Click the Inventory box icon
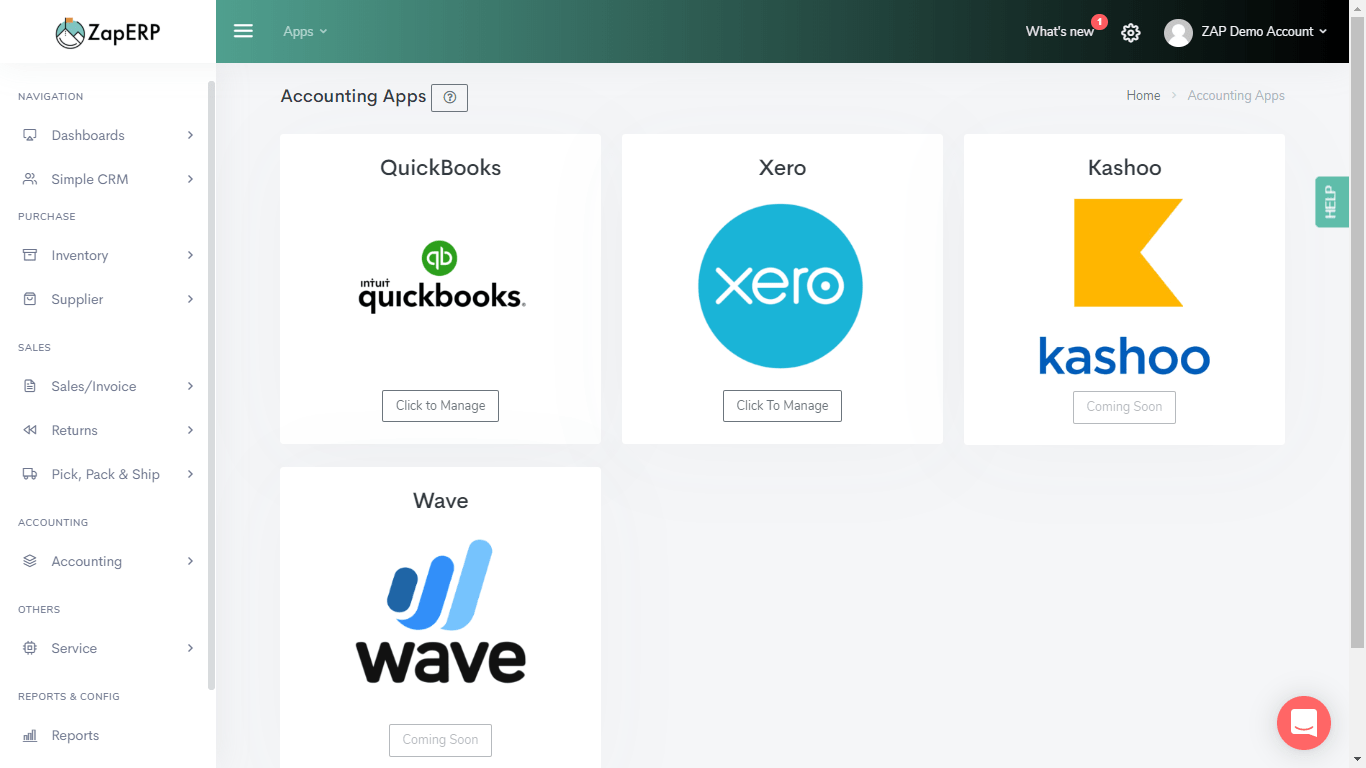This screenshot has width=1366, height=768. tap(30, 255)
